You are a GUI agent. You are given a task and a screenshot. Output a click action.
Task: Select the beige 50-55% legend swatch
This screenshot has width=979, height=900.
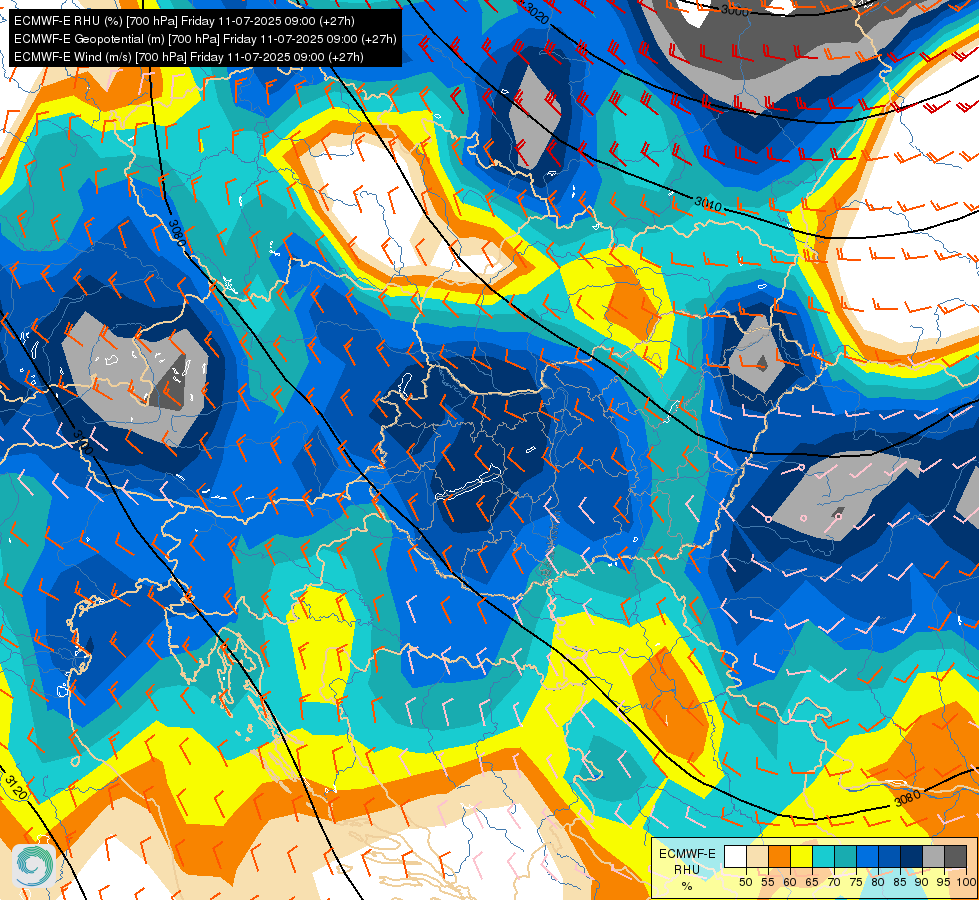757,856
